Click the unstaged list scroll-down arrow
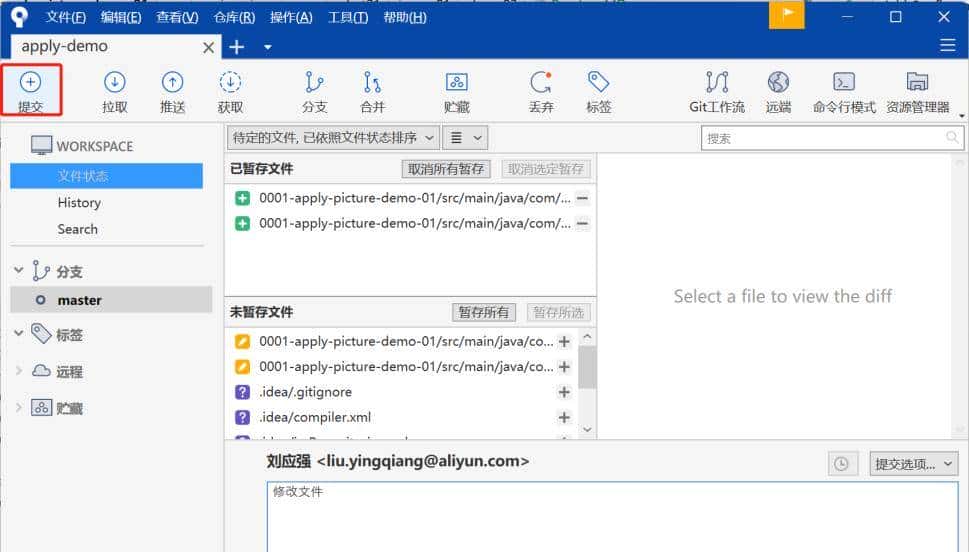The width and height of the screenshot is (969, 552). click(587, 430)
